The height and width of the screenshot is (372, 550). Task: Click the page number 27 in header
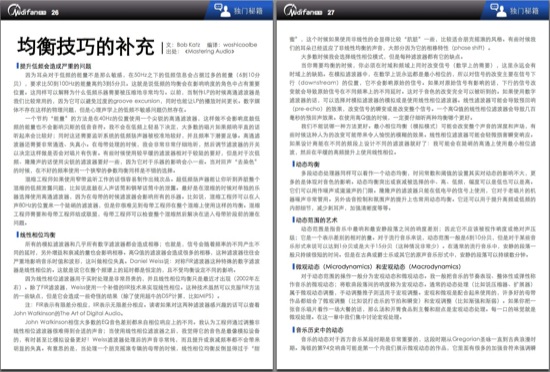tap(331, 13)
